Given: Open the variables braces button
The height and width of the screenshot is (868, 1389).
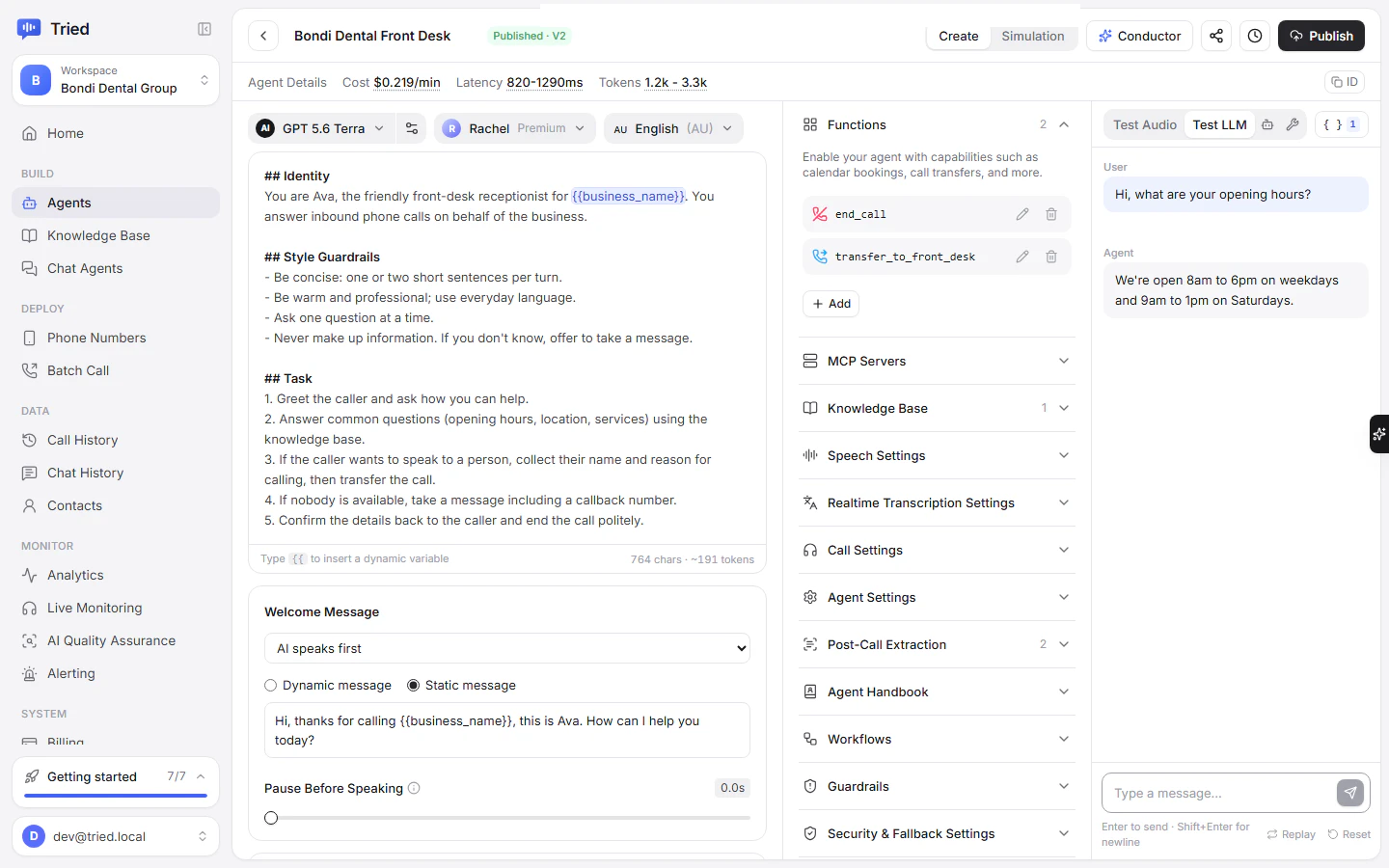Looking at the screenshot, I should [1341, 124].
